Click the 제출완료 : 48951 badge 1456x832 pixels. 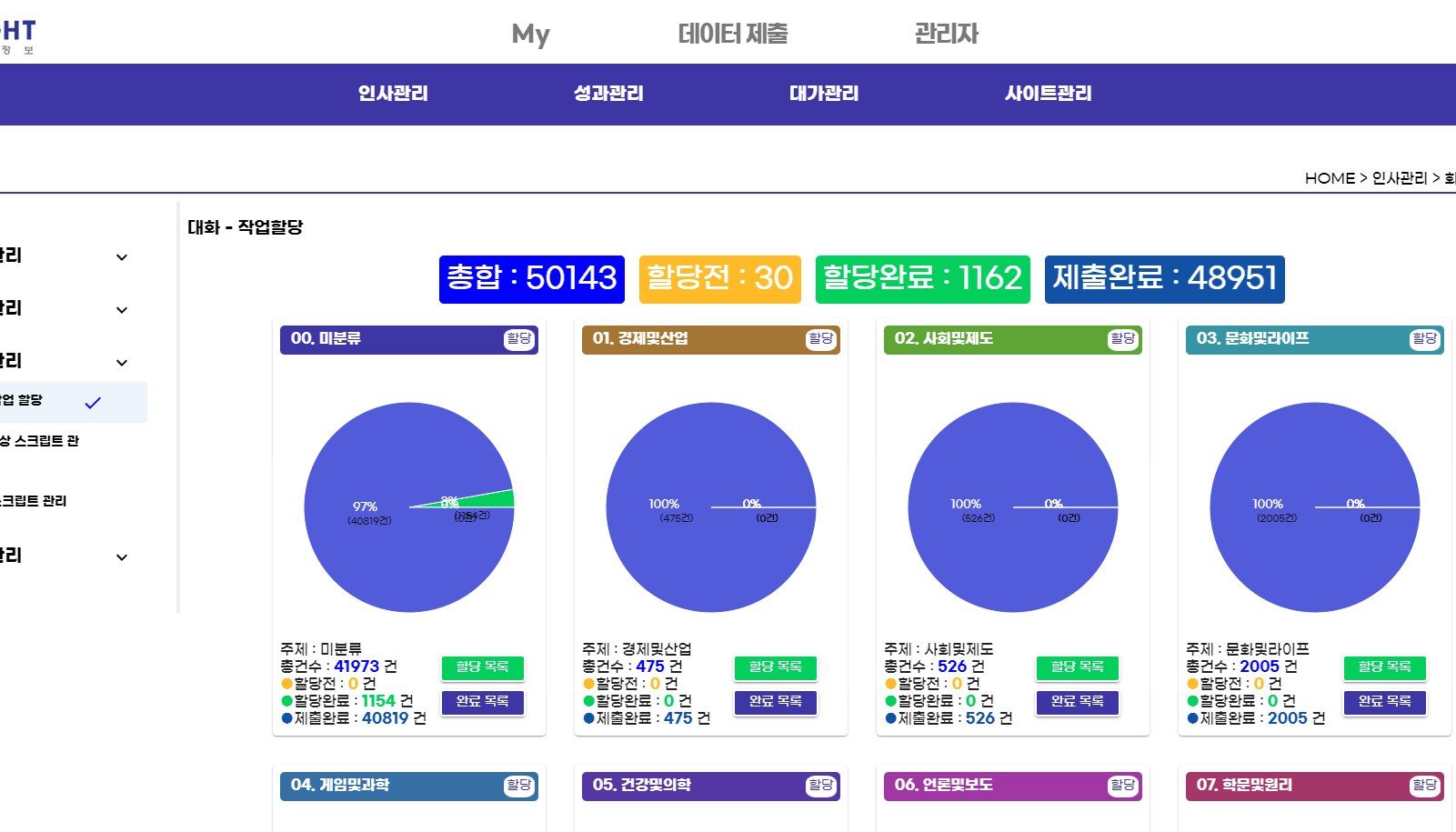click(1165, 278)
